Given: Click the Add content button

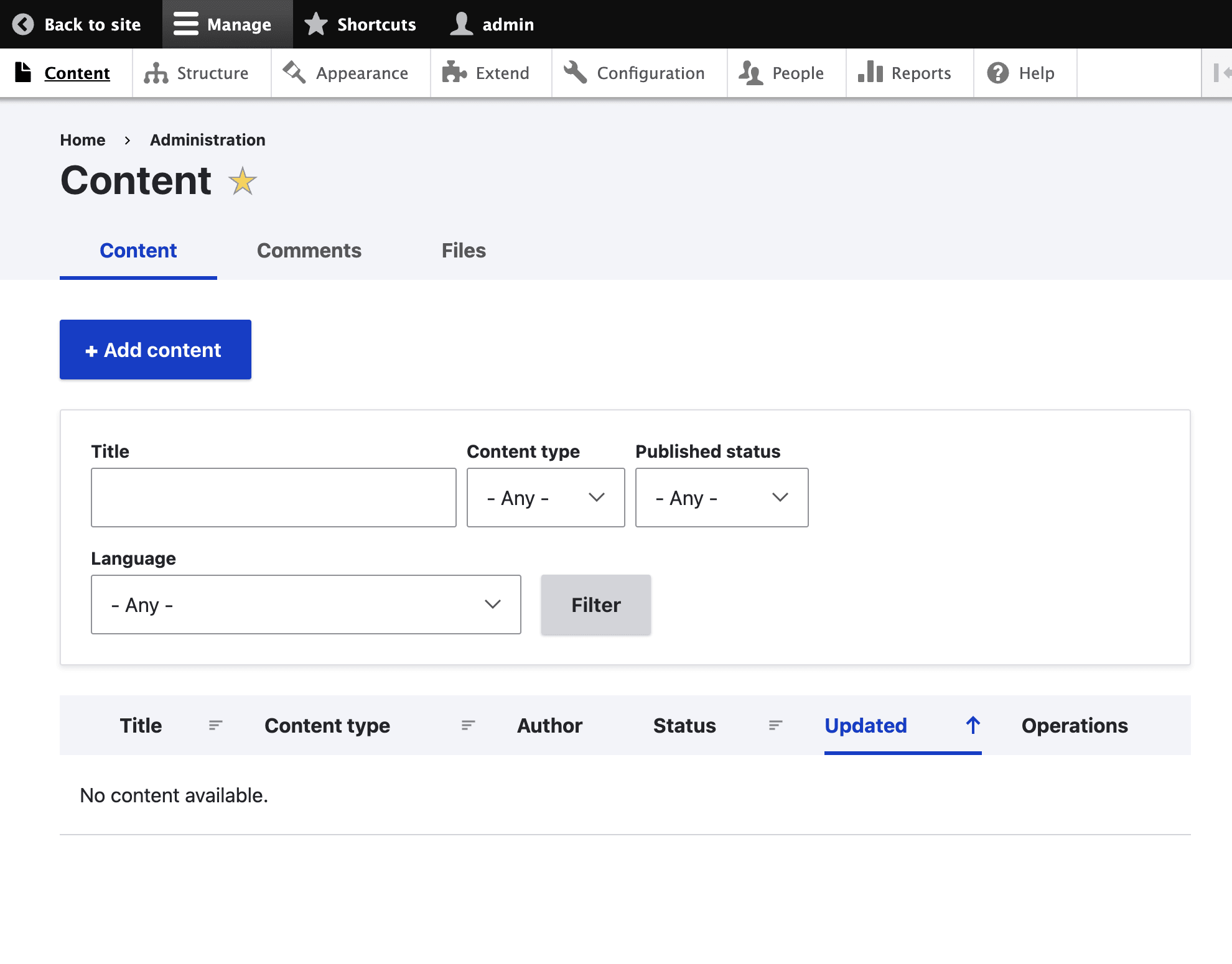Looking at the screenshot, I should coord(156,350).
